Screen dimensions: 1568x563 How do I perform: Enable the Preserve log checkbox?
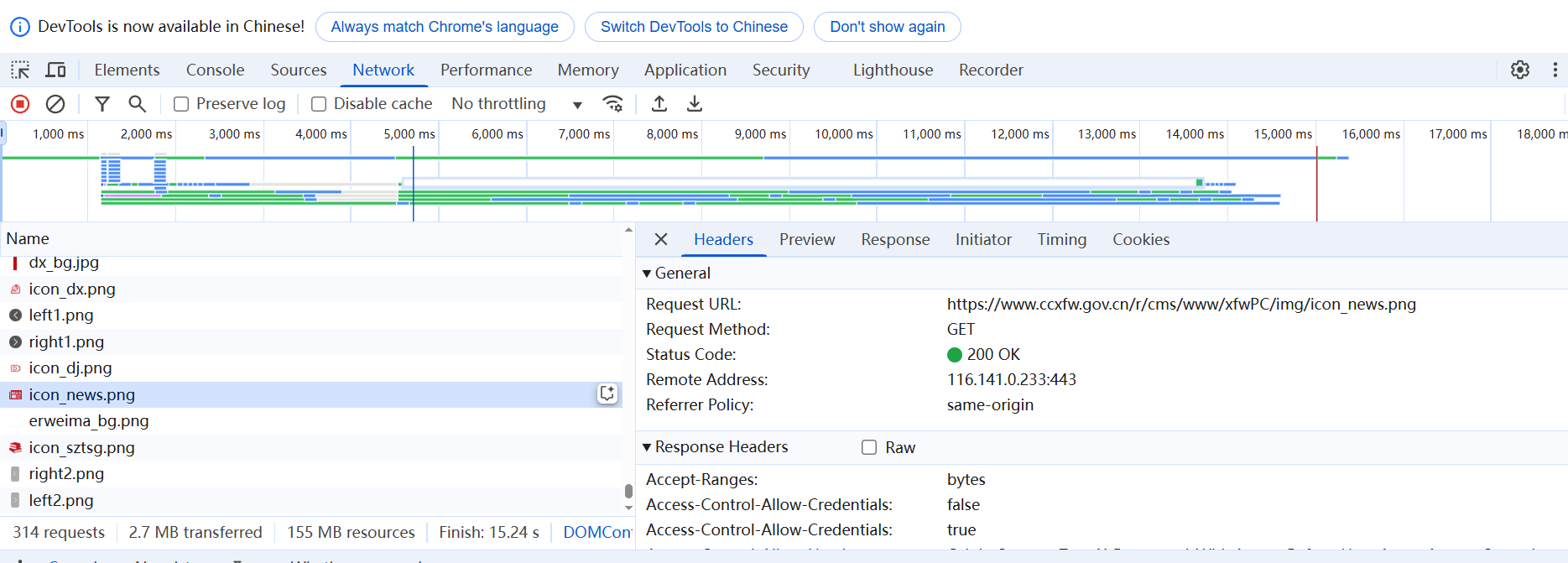[181, 104]
